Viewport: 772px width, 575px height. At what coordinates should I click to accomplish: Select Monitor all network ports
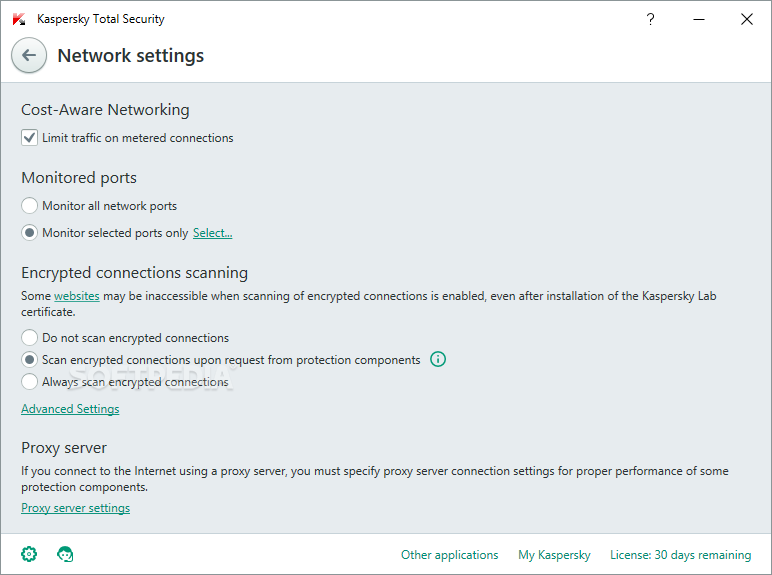coord(29,205)
